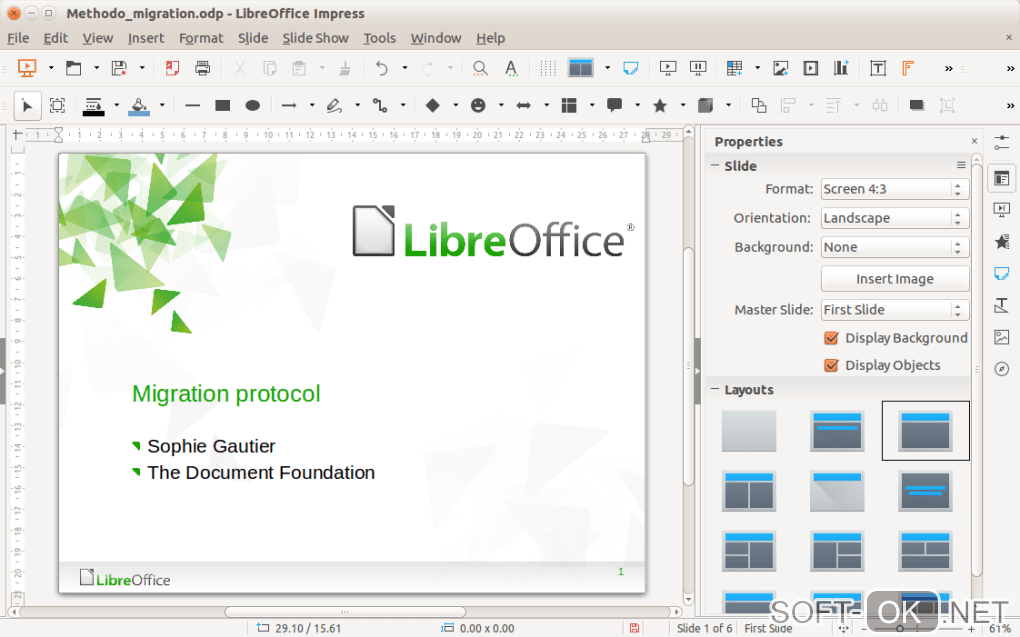Close the Properties panel
This screenshot has height=637, width=1020.
[x=974, y=141]
